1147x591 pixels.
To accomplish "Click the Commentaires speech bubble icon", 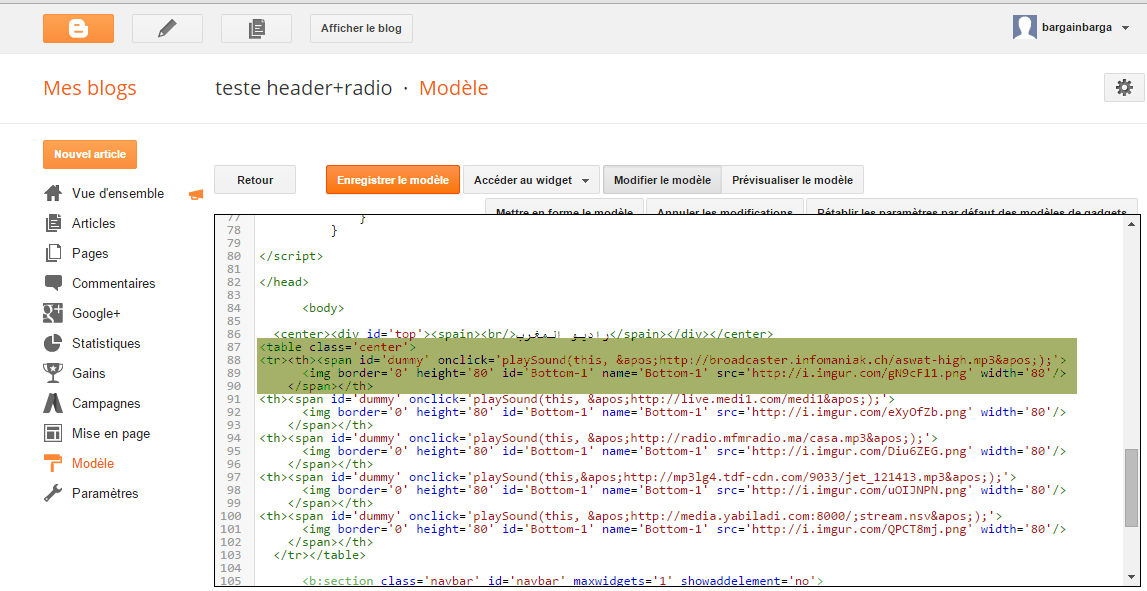I will (53, 283).
